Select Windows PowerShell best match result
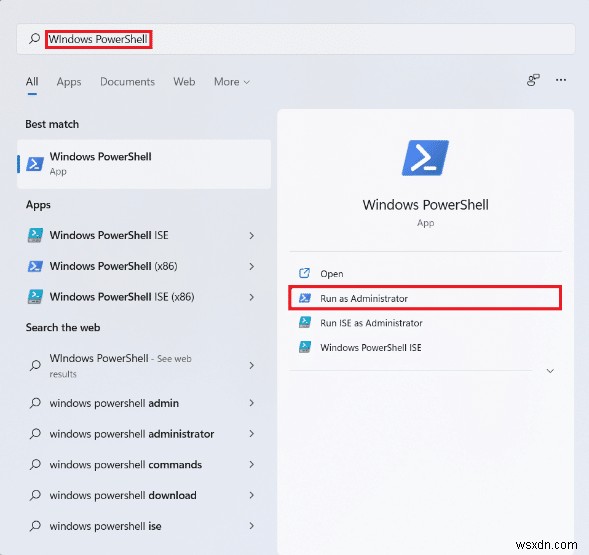 [144, 164]
